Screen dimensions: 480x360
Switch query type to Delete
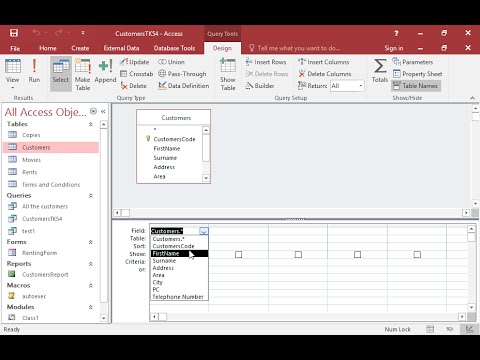tap(133, 86)
